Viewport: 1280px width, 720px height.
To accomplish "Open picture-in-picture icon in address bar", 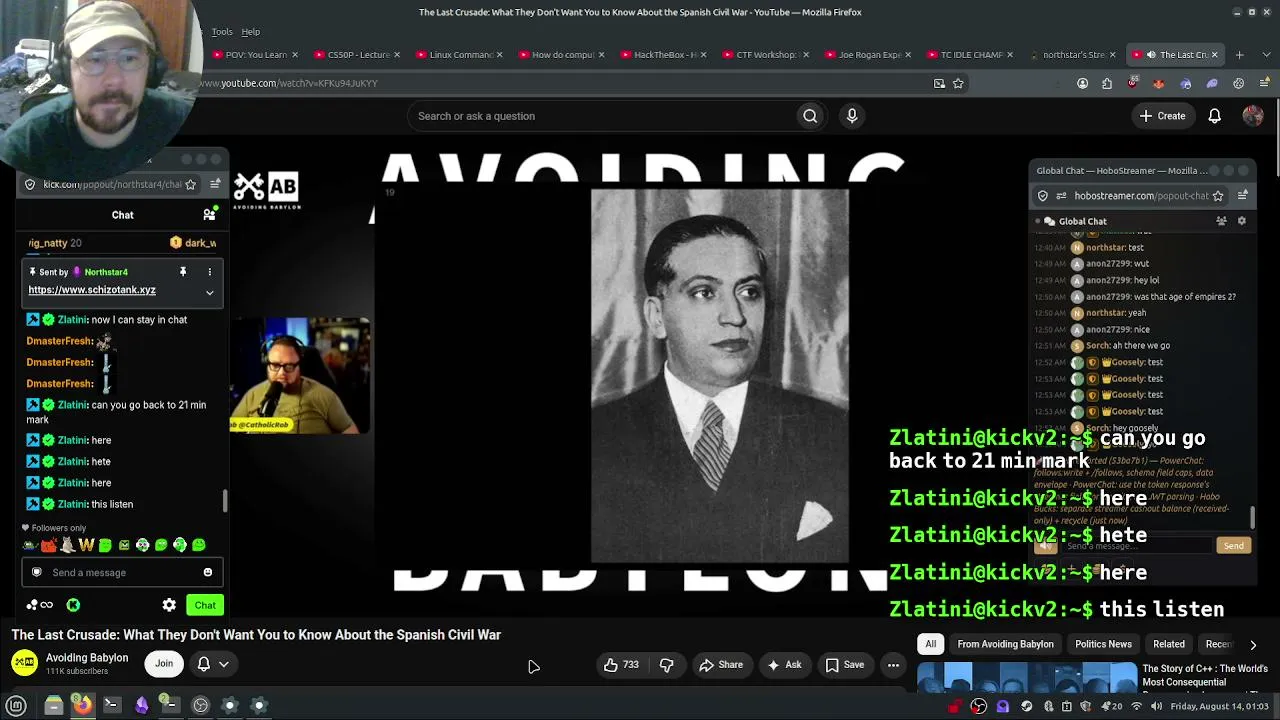I will coord(939,83).
